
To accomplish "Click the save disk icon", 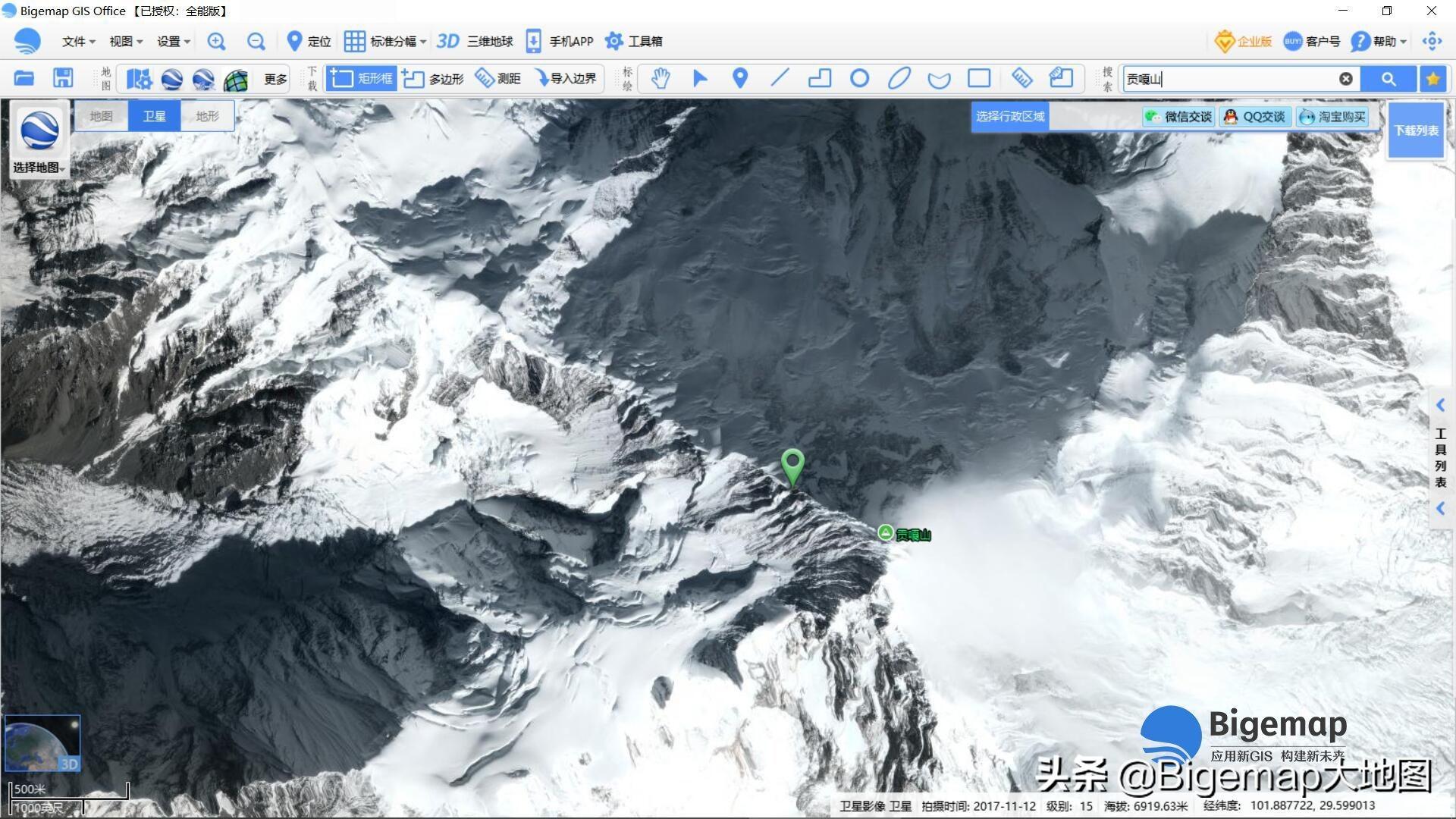I will (63, 78).
